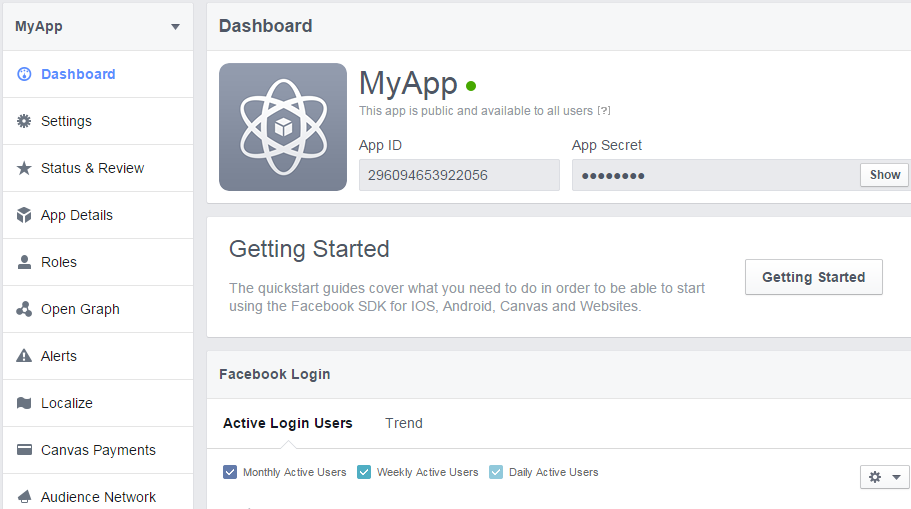Click the App Details cube icon
The height and width of the screenshot is (509, 911).
pyautogui.click(x=24, y=215)
